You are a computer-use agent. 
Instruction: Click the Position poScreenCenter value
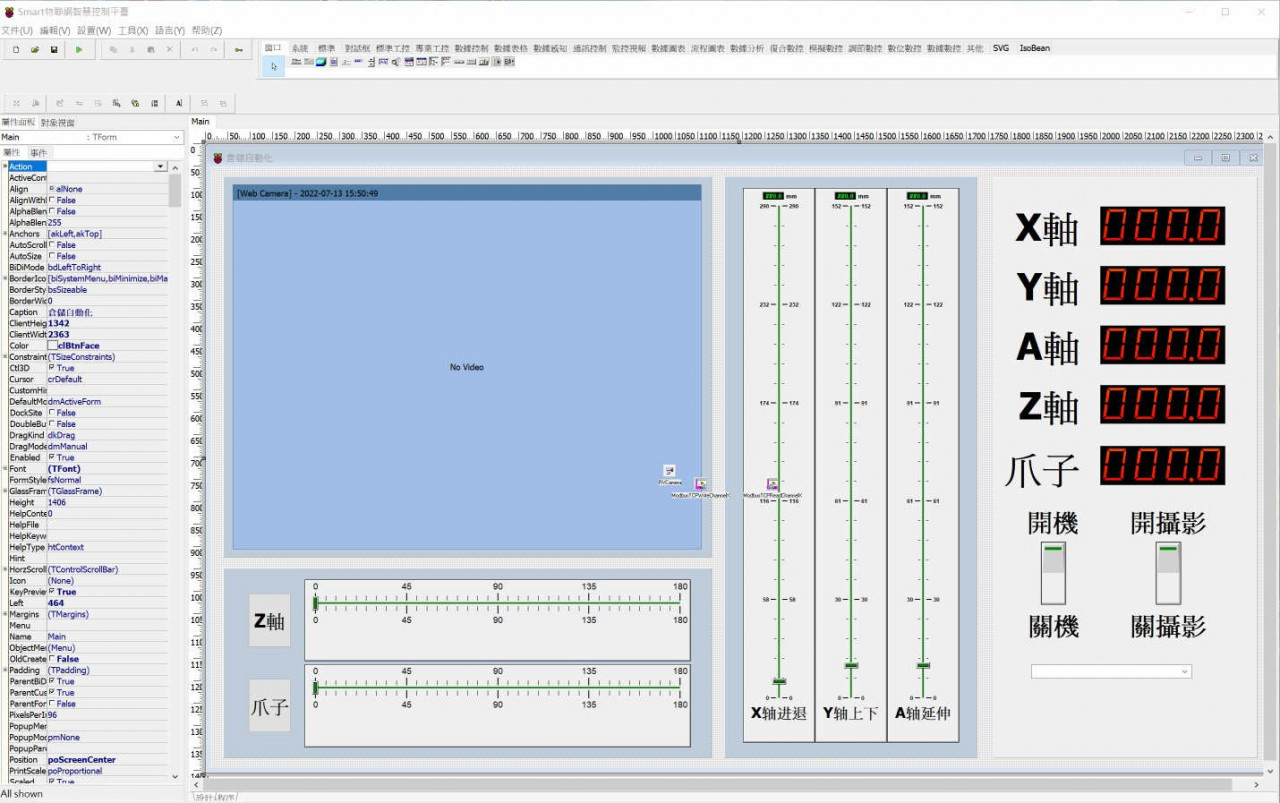107,760
